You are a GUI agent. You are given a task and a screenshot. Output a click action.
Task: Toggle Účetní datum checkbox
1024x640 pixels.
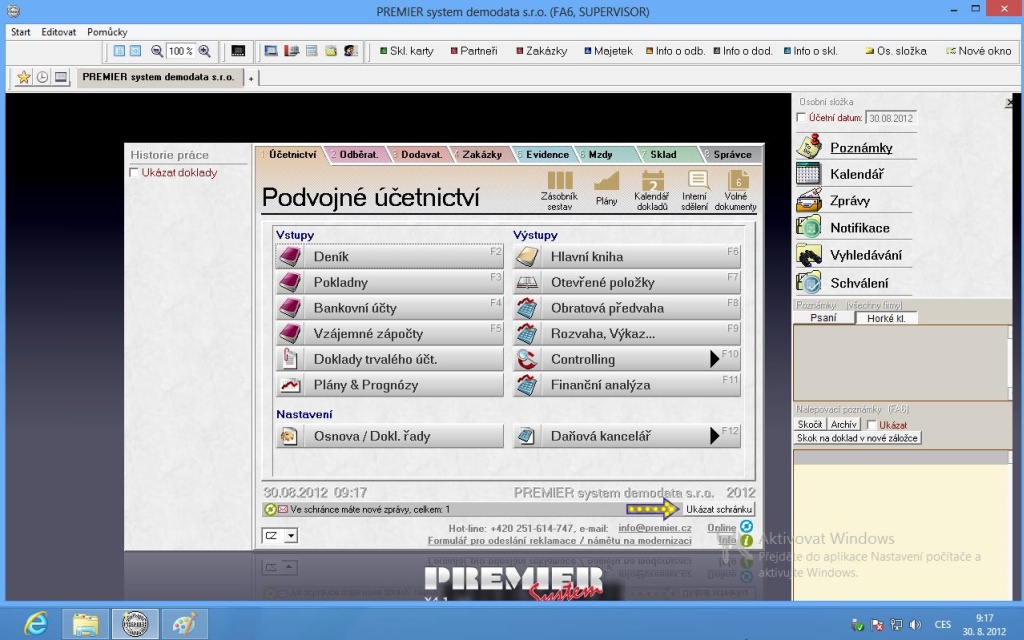[x=801, y=118]
